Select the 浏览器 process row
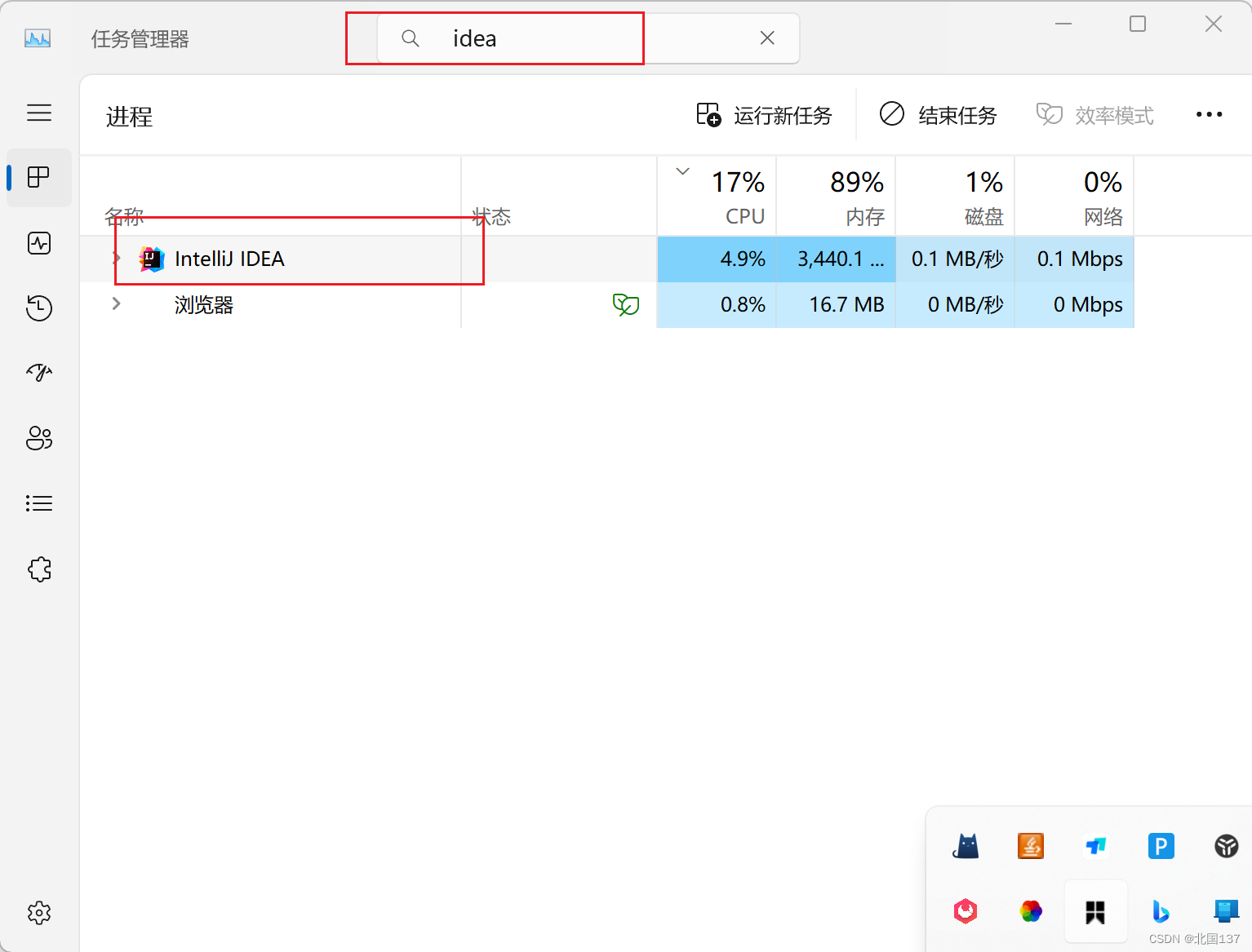 pyautogui.click(x=607, y=305)
